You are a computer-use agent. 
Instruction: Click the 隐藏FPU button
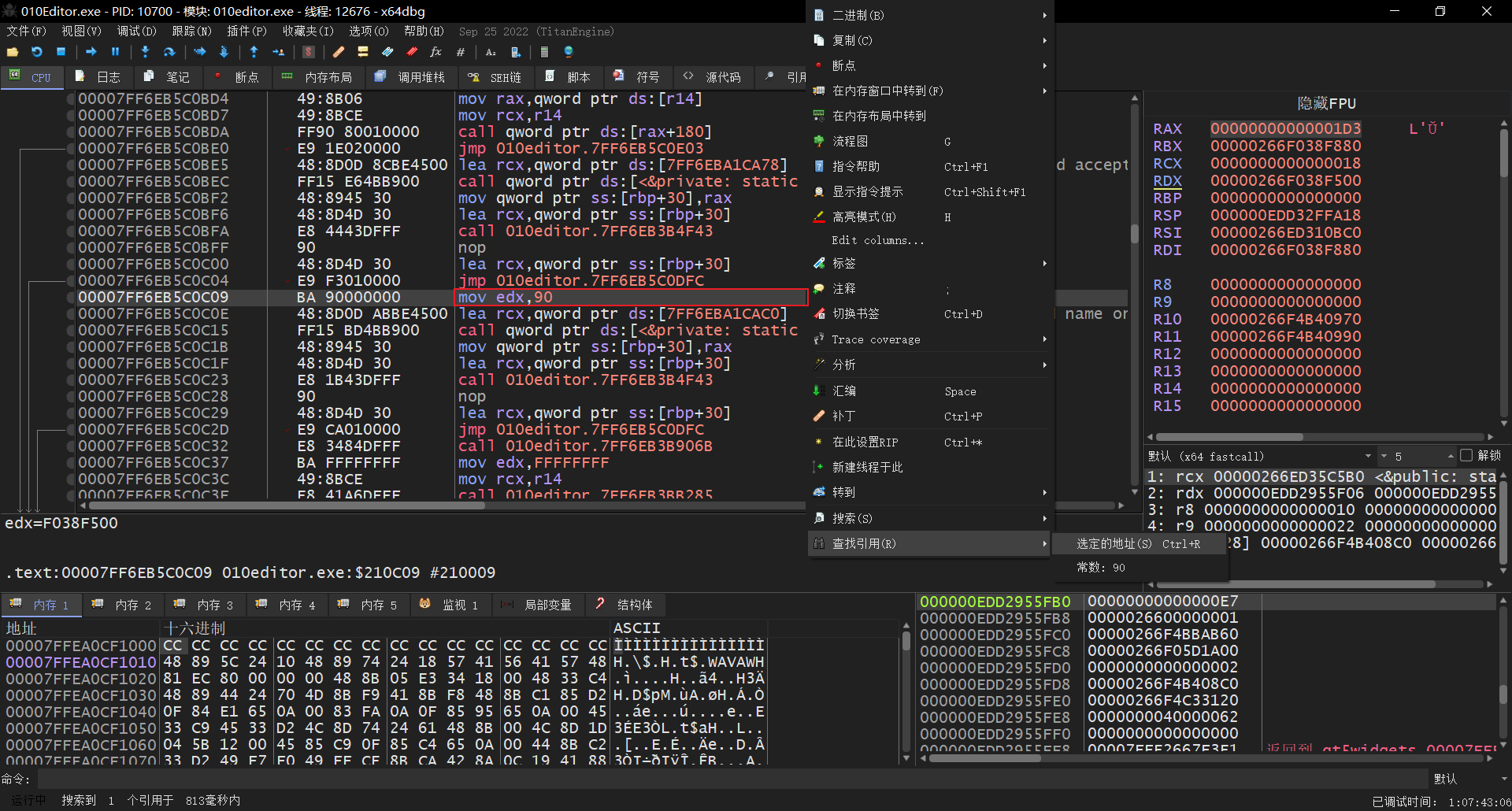pyautogui.click(x=1326, y=103)
